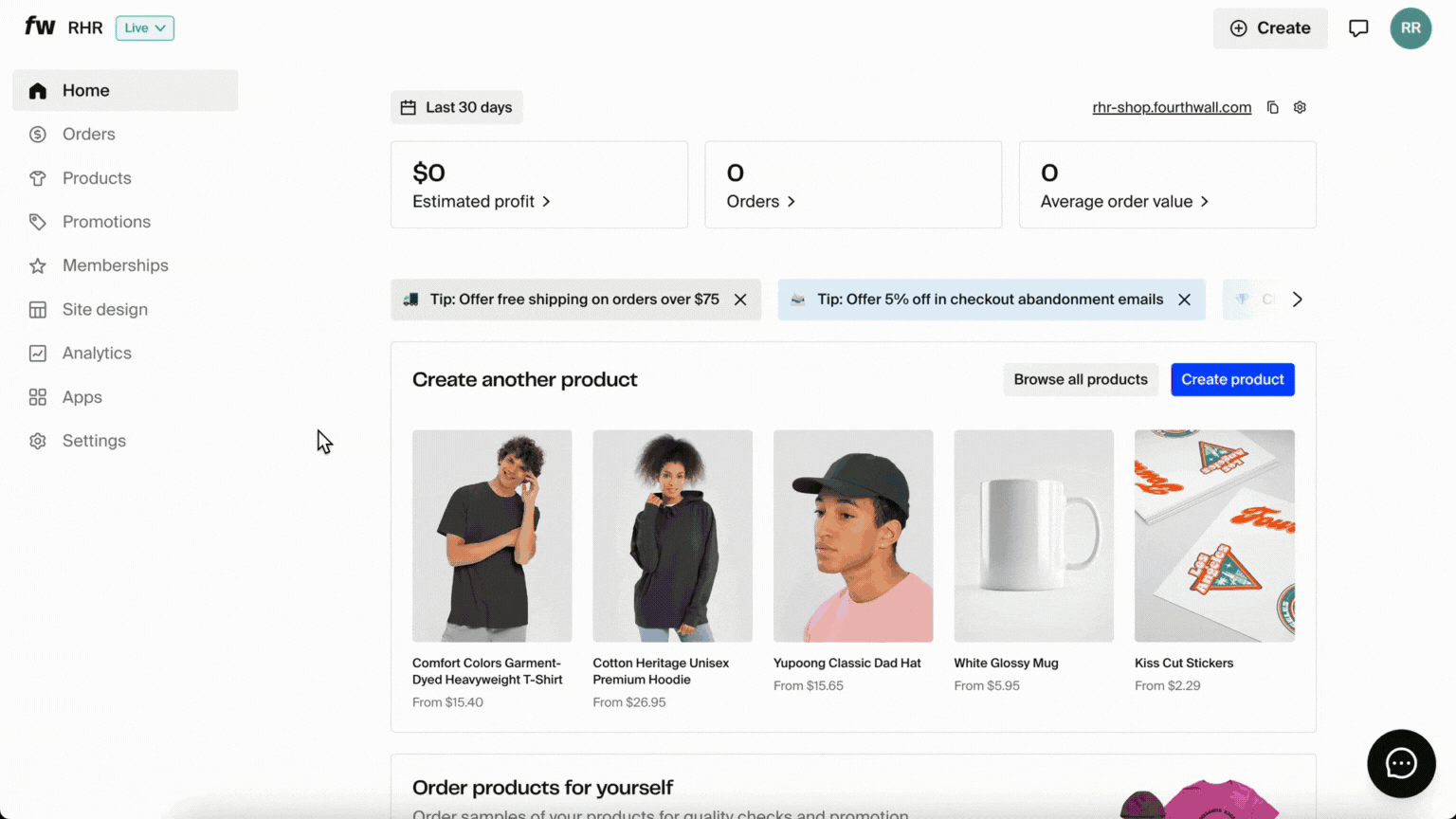Select the Yupoong Classic Dad Hat thumbnail

[853, 536]
